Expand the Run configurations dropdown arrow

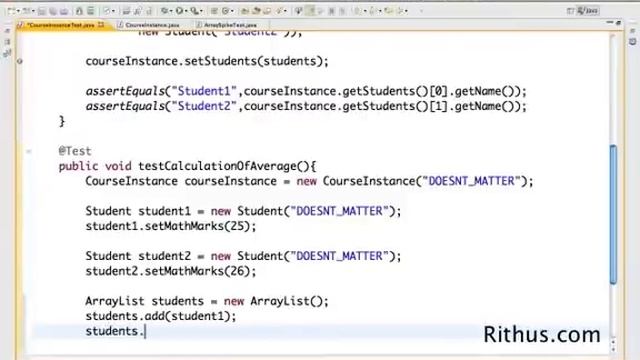click(x=186, y=11)
